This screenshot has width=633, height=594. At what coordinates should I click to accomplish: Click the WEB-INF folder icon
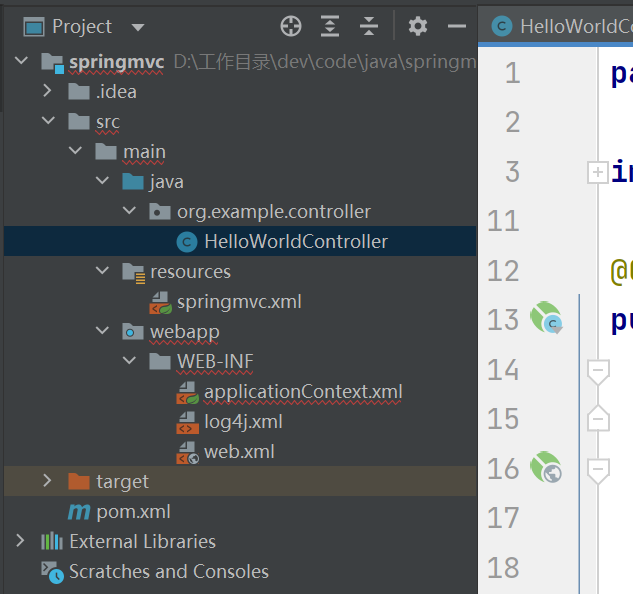(x=159, y=361)
